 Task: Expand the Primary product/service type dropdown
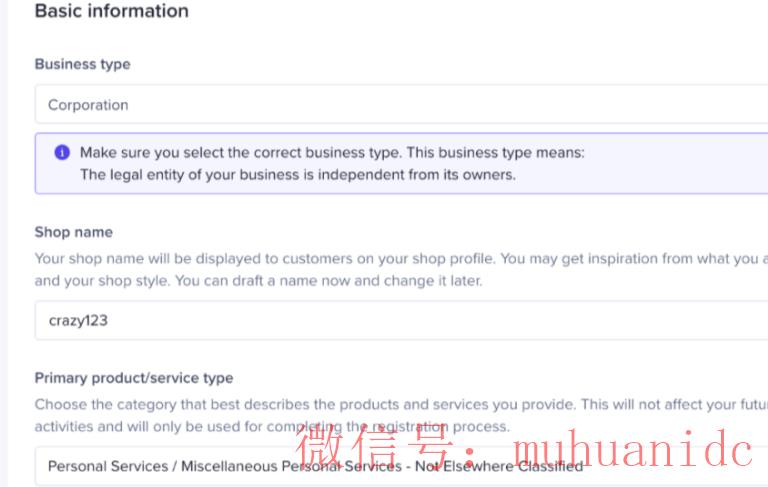tap(400, 466)
